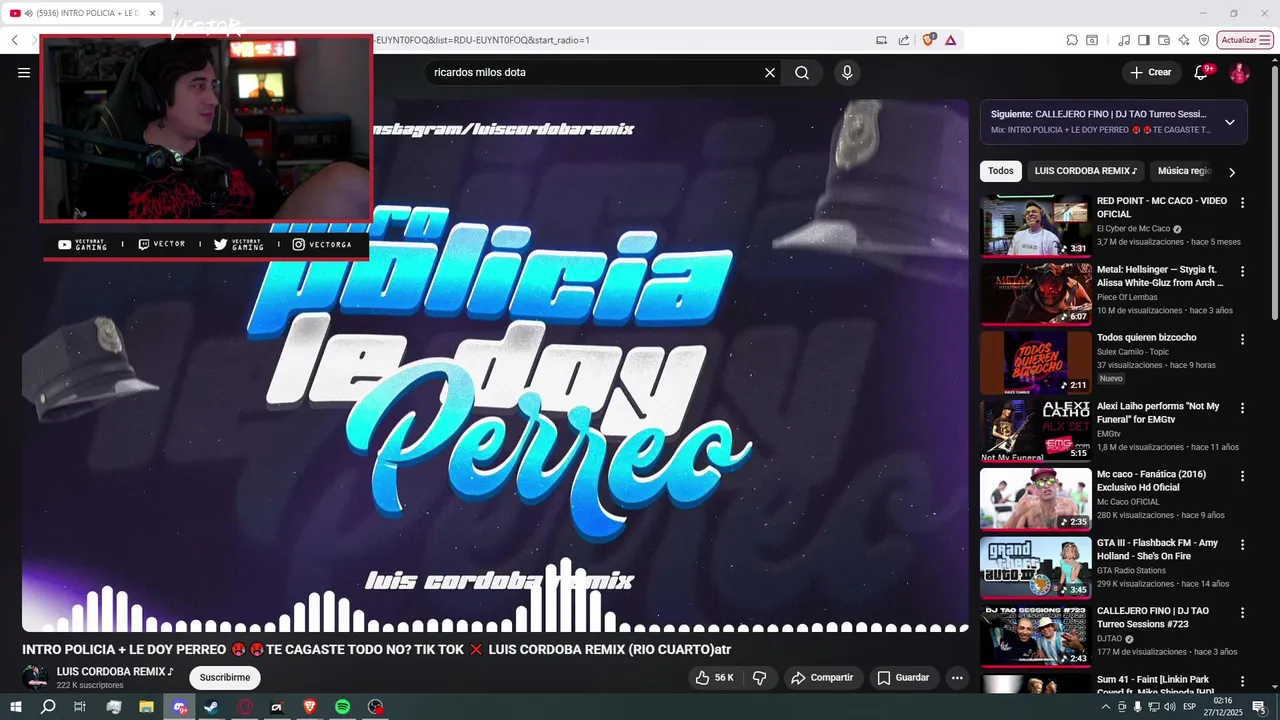Screen dimensions: 1280x720
Task: Toggle the browser sidebar panel icon
Action: coord(1144,40)
